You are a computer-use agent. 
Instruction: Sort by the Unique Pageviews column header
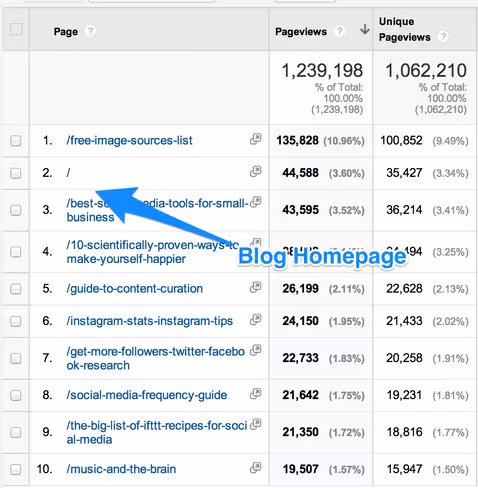(405, 29)
